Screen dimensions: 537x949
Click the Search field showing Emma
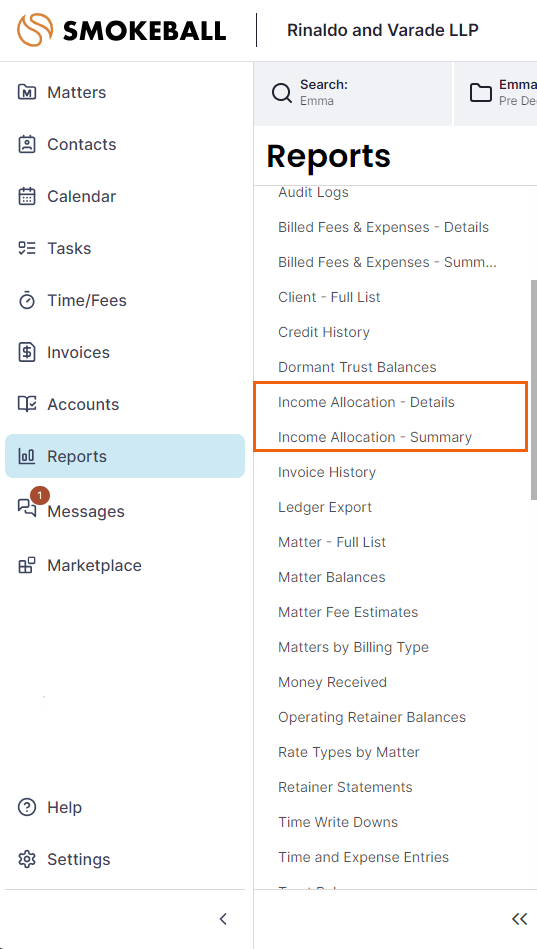point(353,93)
